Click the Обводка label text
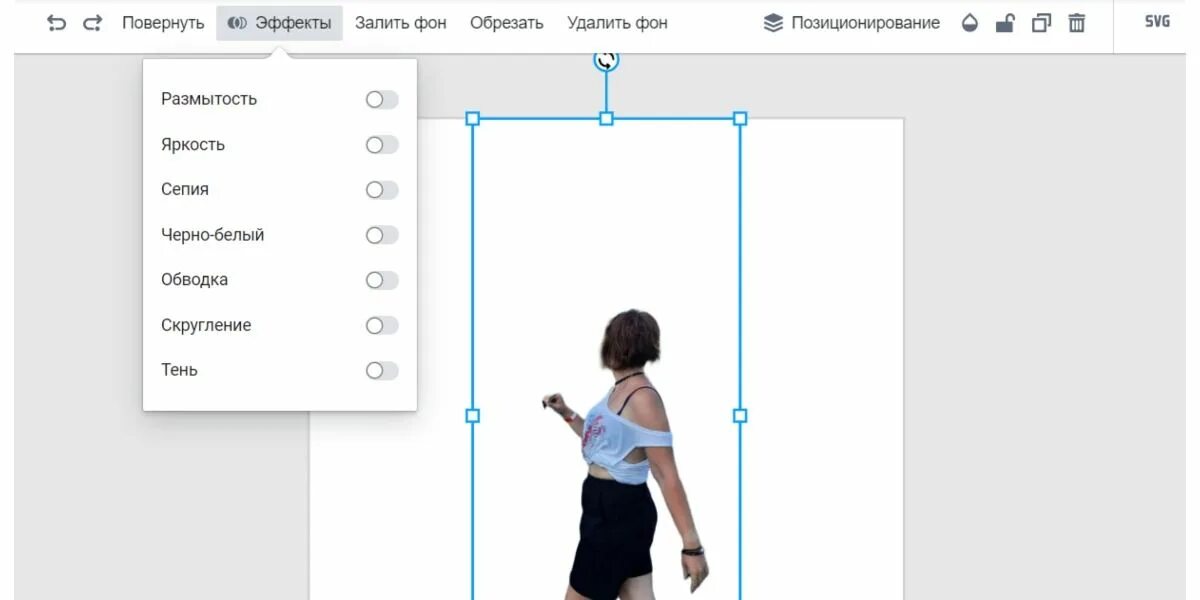This screenshot has height=600, width=1200. pyautogui.click(x=194, y=280)
